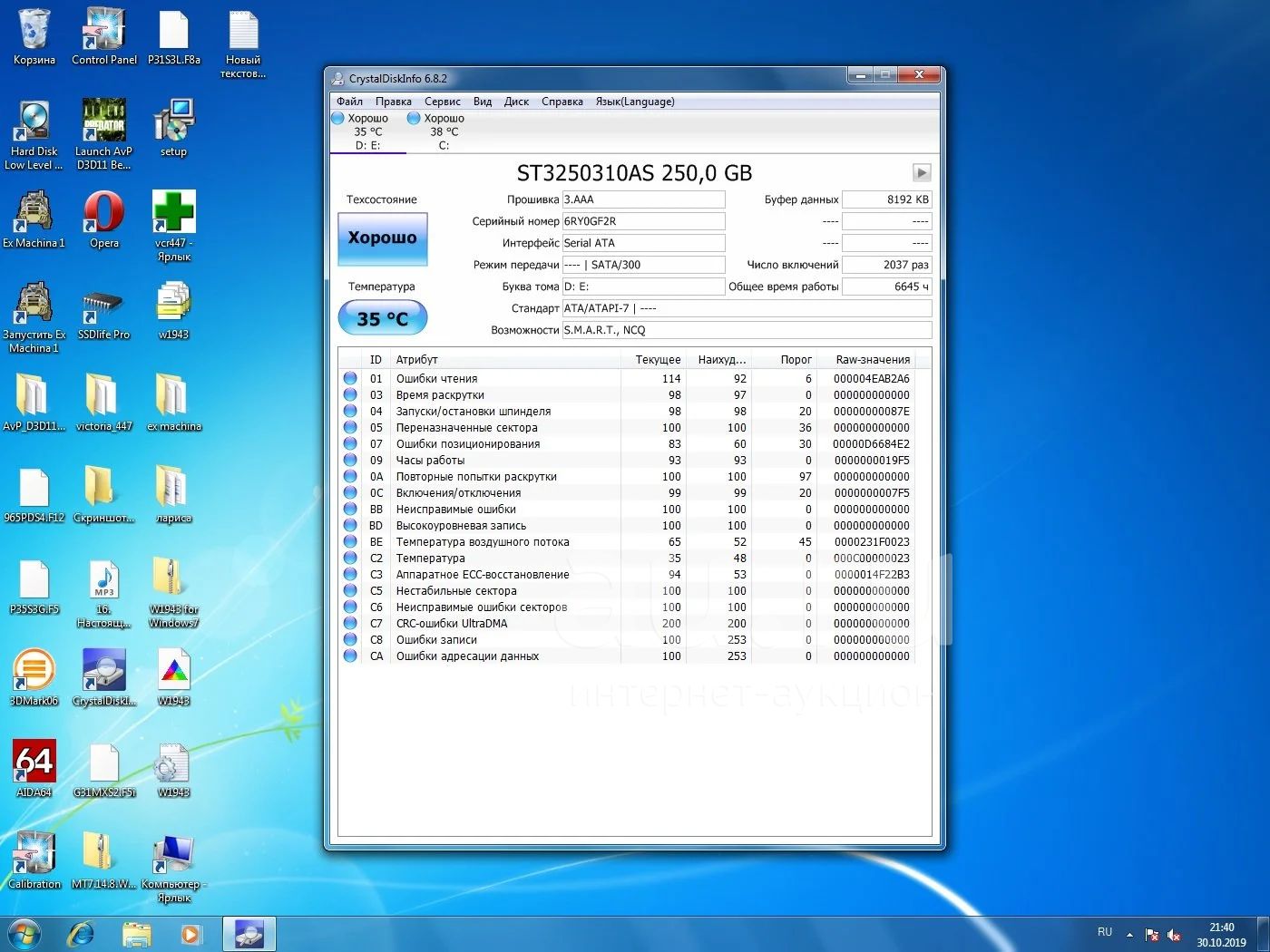Screen dimensions: 1270x952
Task: Click the volume speaker tray icon
Action: click(x=1174, y=934)
